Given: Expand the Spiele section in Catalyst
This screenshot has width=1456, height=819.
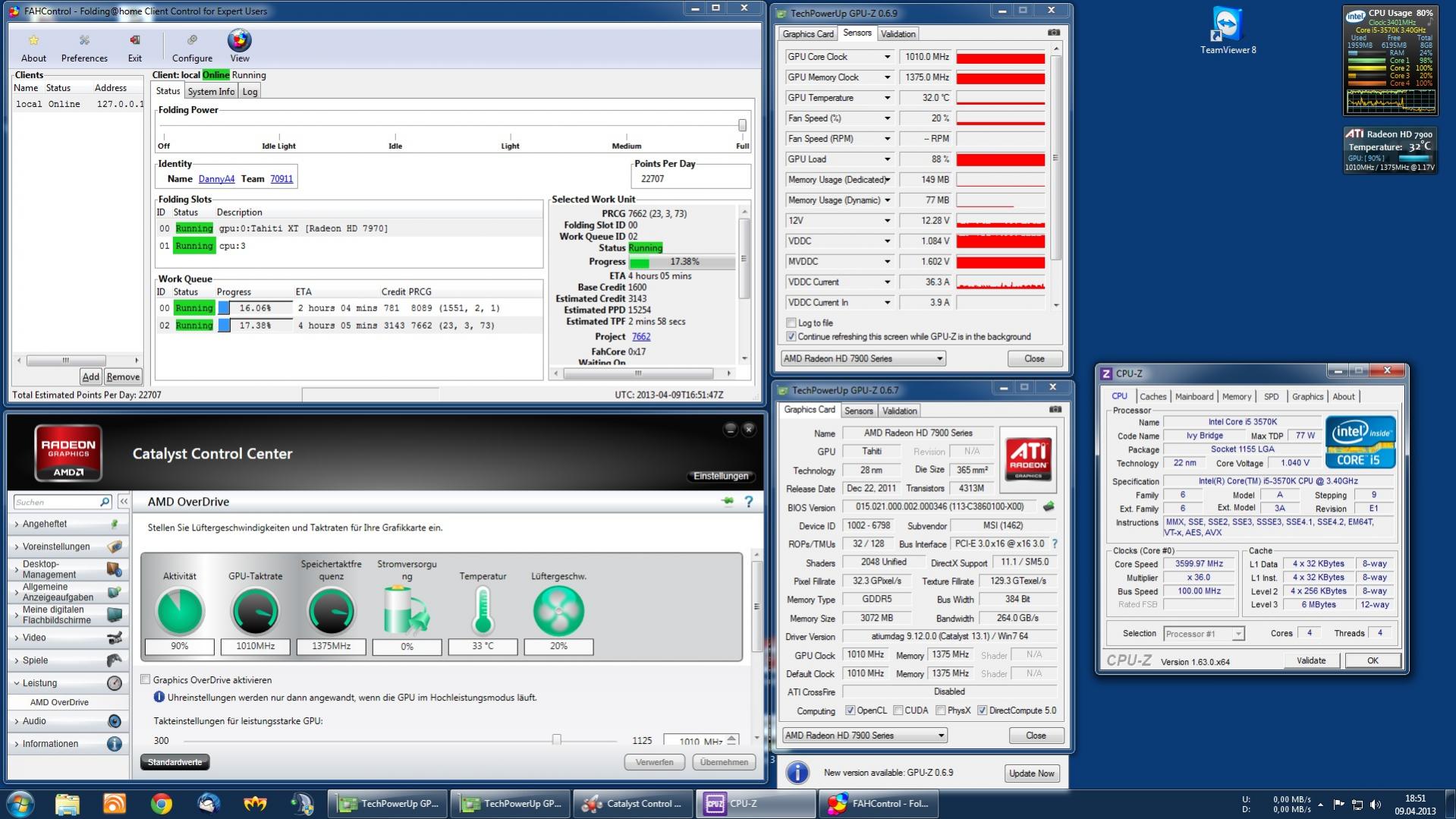Looking at the screenshot, I should coord(68,660).
